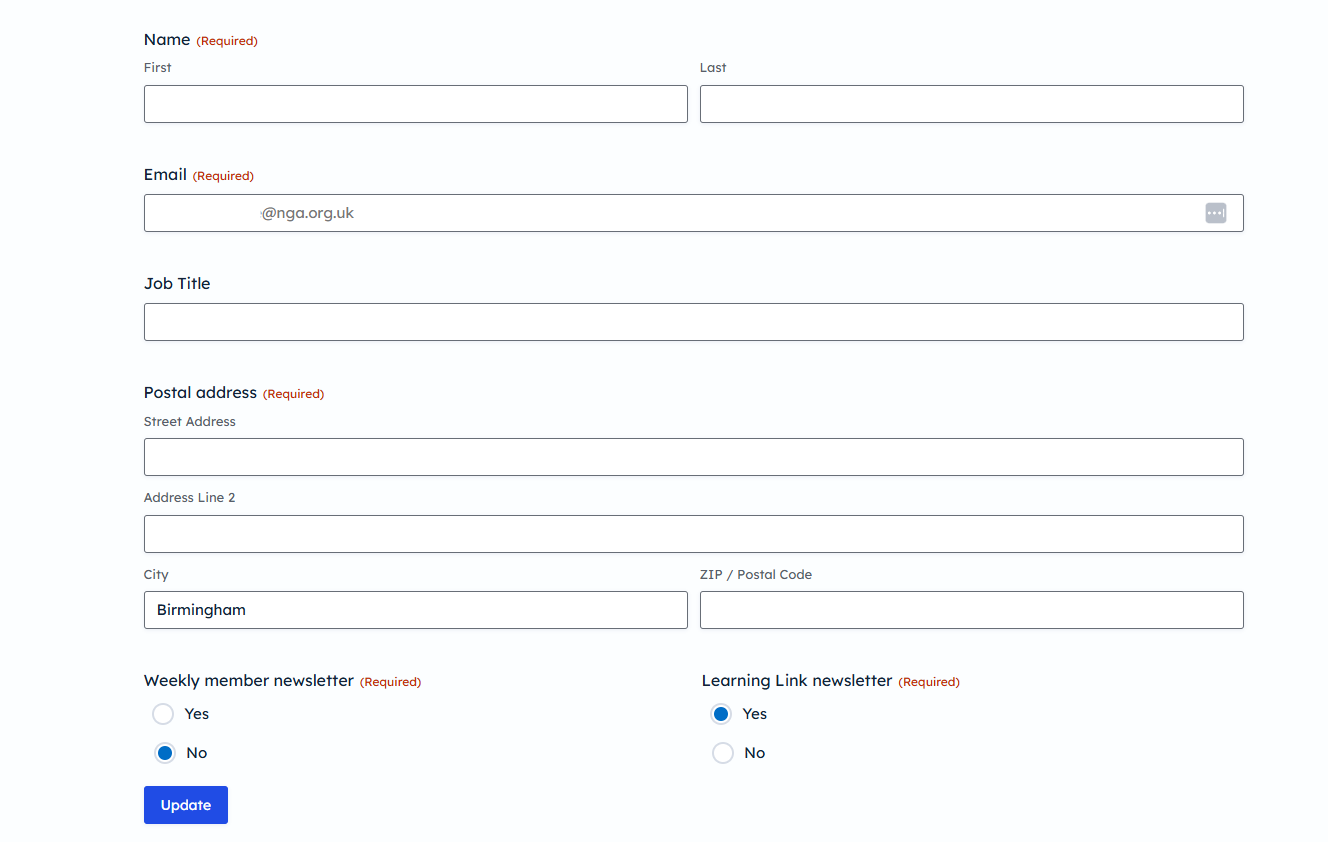Click the Email field label
This screenshot has height=842, width=1328.
click(x=165, y=175)
